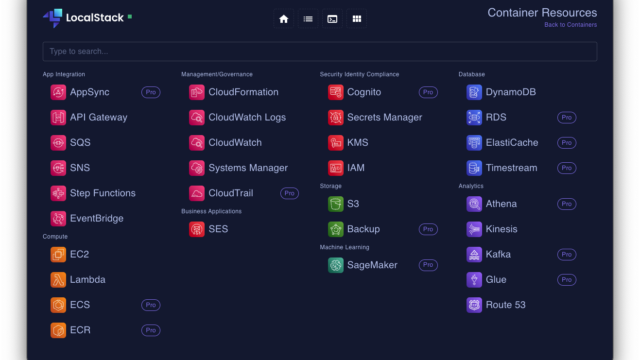Image resolution: width=640 pixels, height=360 pixels.
Task: Select the grid view icon in the toolbar
Action: pyautogui.click(x=357, y=19)
